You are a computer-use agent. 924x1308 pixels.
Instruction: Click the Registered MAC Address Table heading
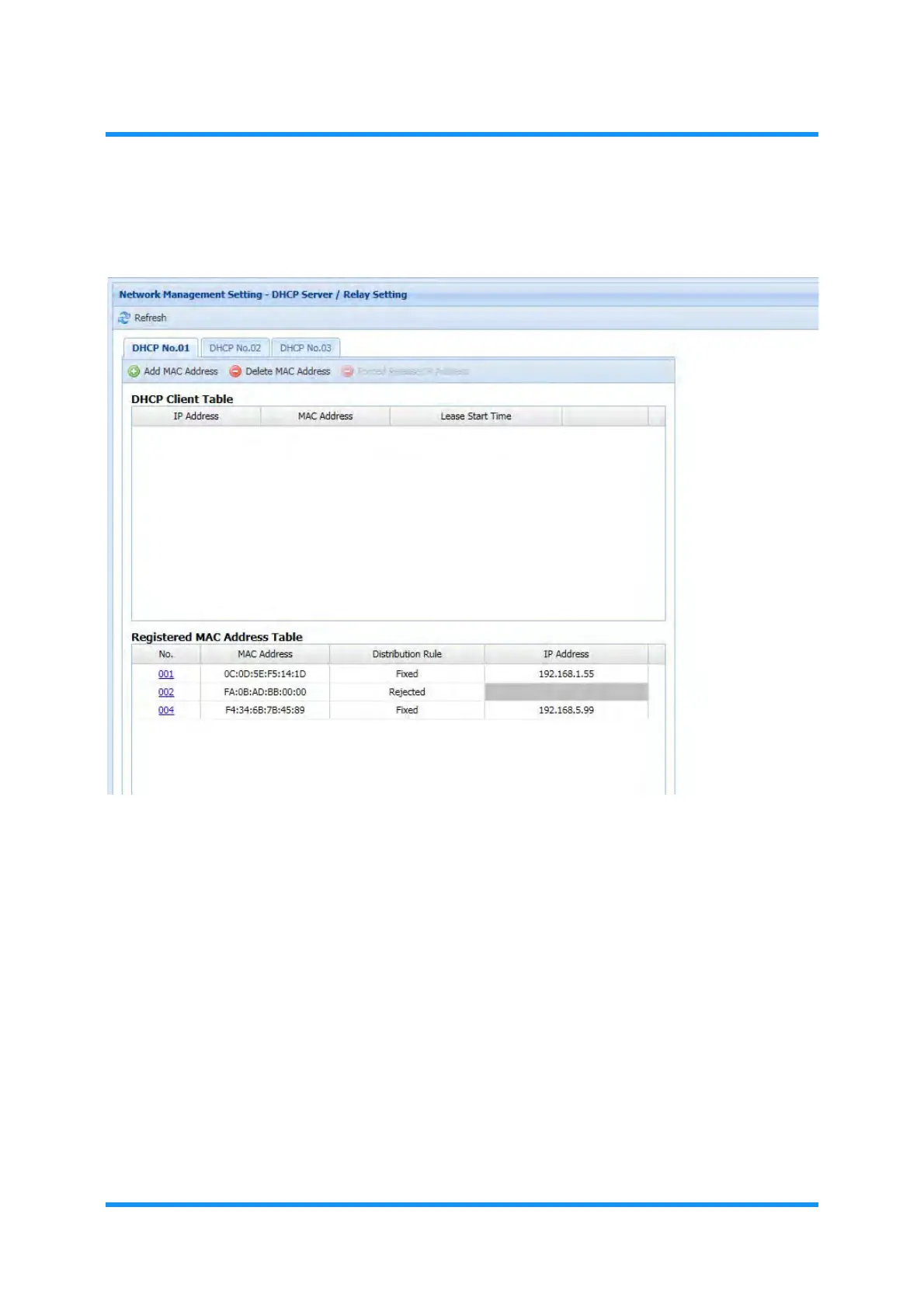pyautogui.click(x=217, y=637)
